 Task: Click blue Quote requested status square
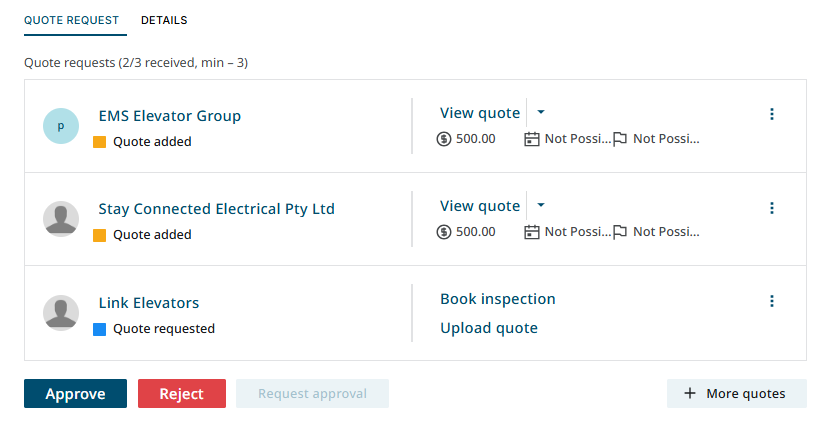(x=99, y=329)
